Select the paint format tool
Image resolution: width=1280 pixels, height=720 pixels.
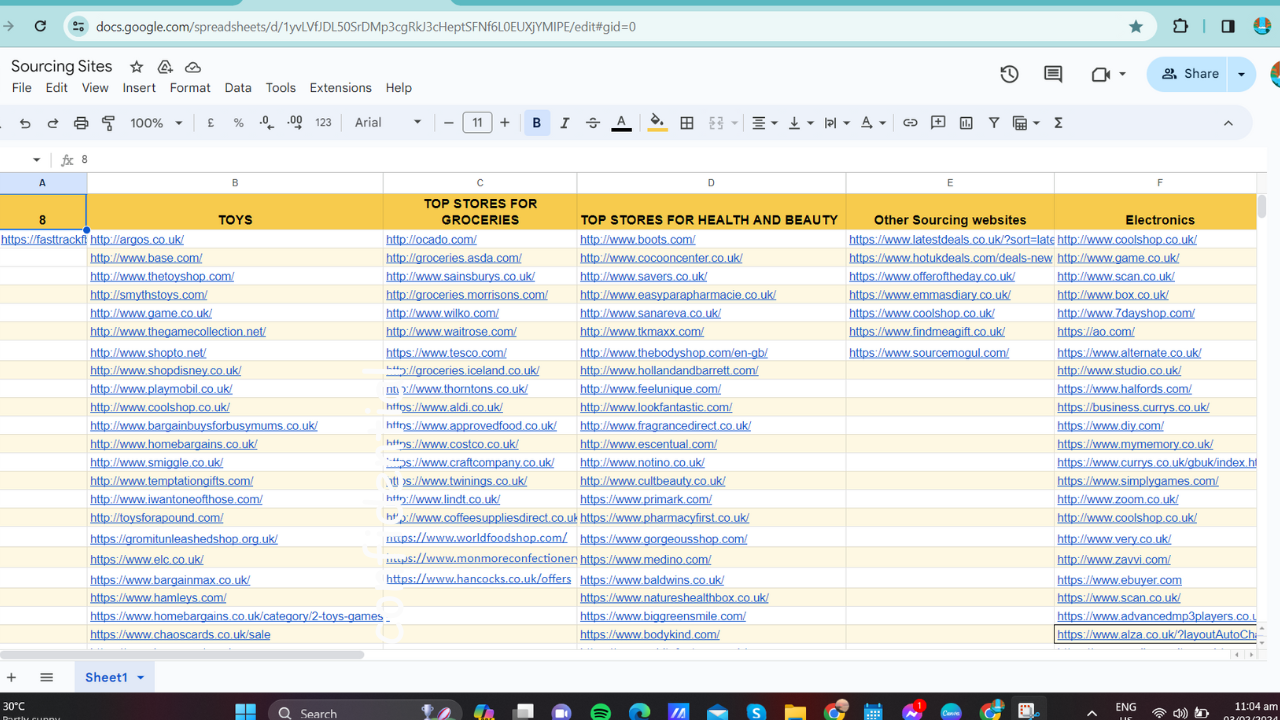click(109, 123)
